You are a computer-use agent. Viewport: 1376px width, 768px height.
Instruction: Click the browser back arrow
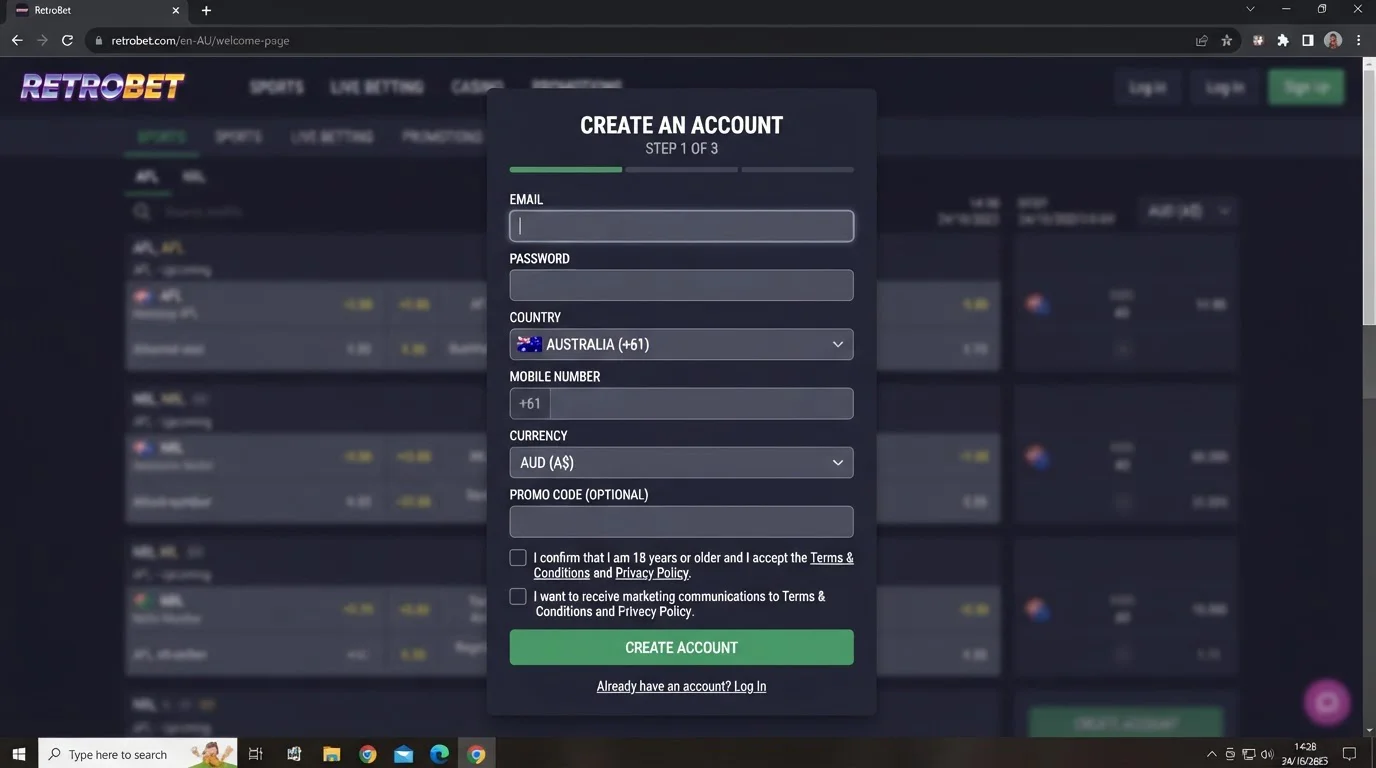17,40
